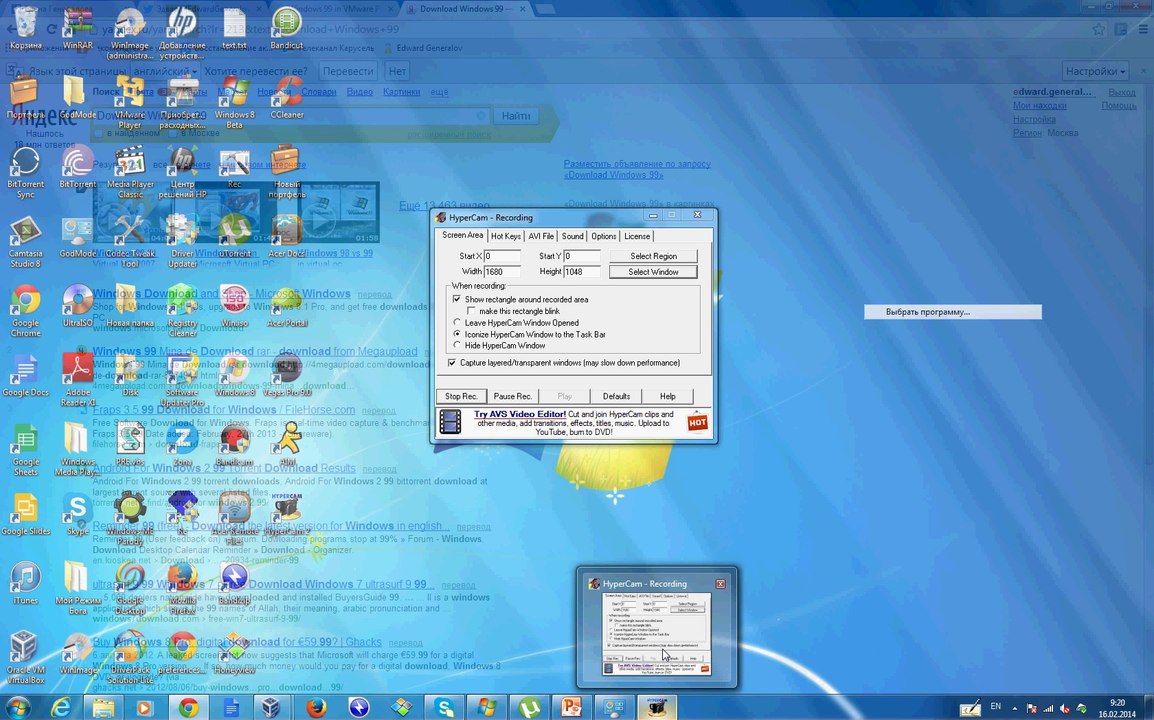Open the Настройки dropdown in browser
This screenshot has height=720, width=1154.
(1096, 71)
